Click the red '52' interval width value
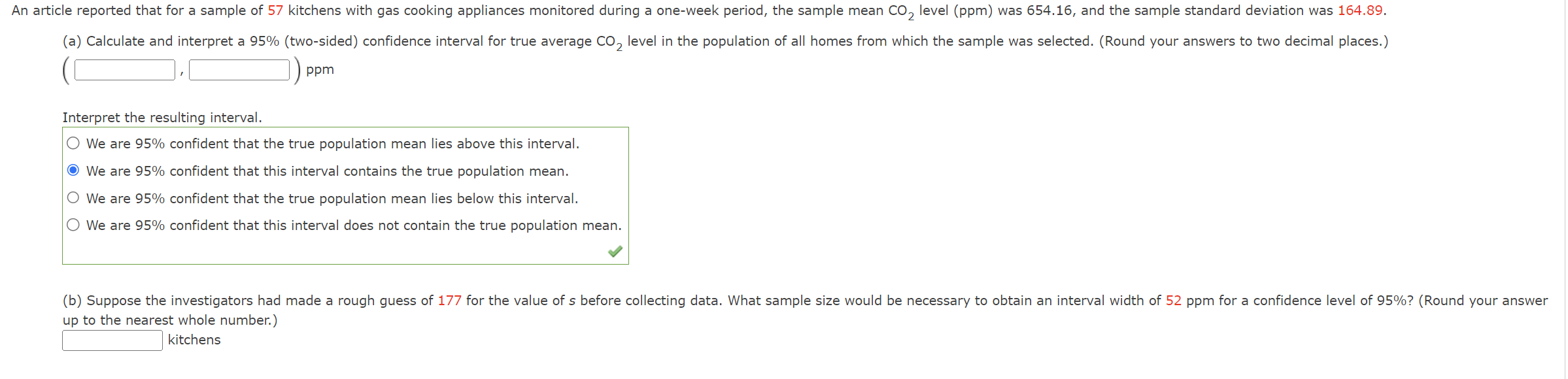Viewport: 1568px width, 379px height. click(x=1174, y=300)
